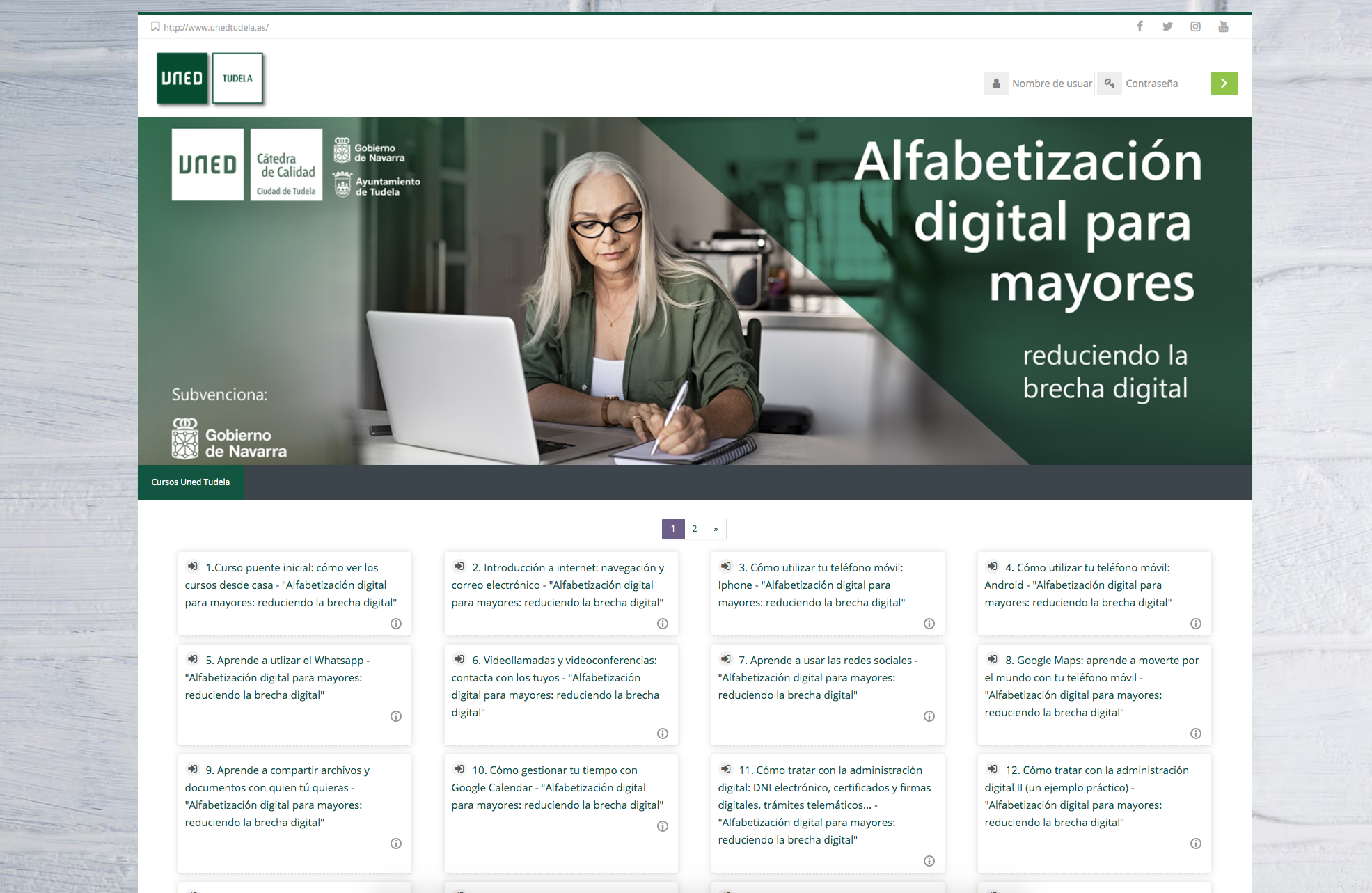Open the Cursos Uned Tudela tab
1372x893 pixels.
(x=190, y=482)
